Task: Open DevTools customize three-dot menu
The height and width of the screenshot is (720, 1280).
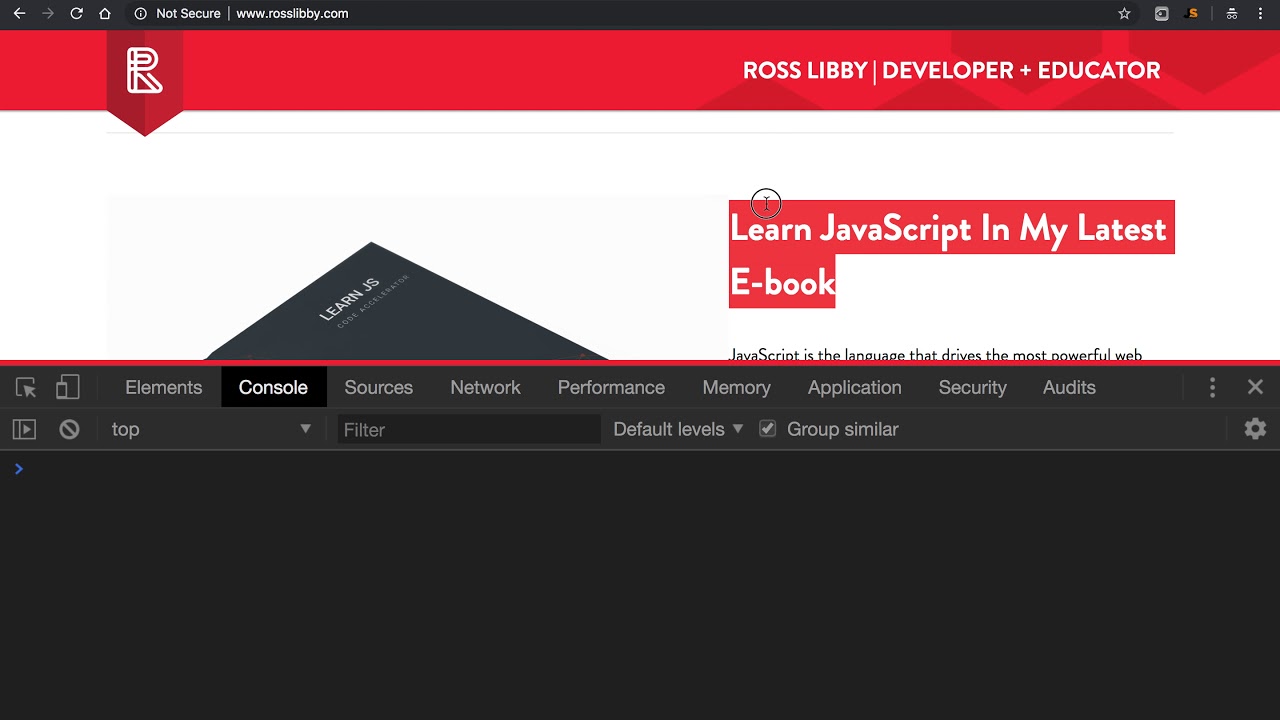Action: [x=1212, y=387]
